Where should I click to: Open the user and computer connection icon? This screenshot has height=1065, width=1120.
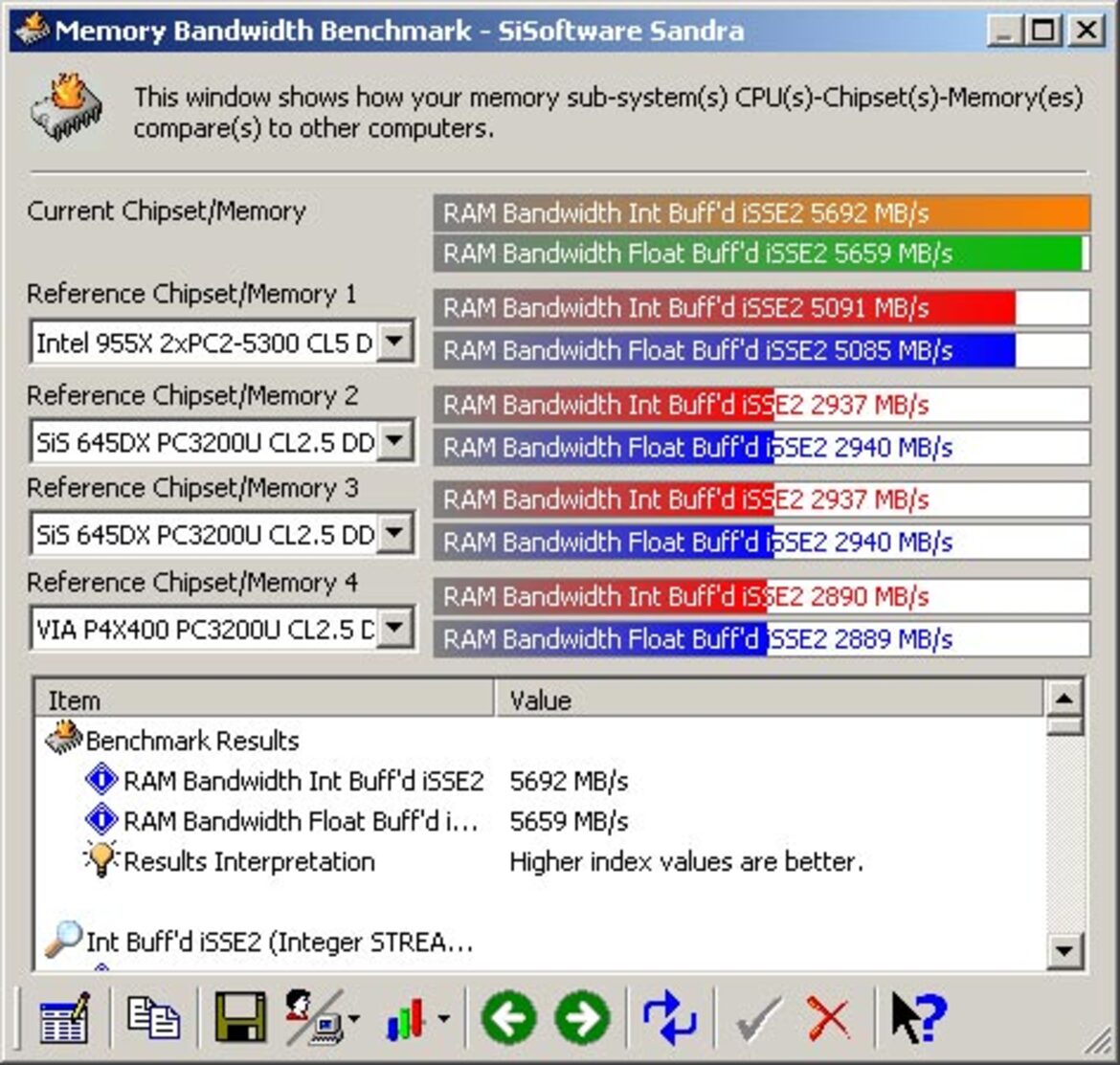[x=314, y=1016]
